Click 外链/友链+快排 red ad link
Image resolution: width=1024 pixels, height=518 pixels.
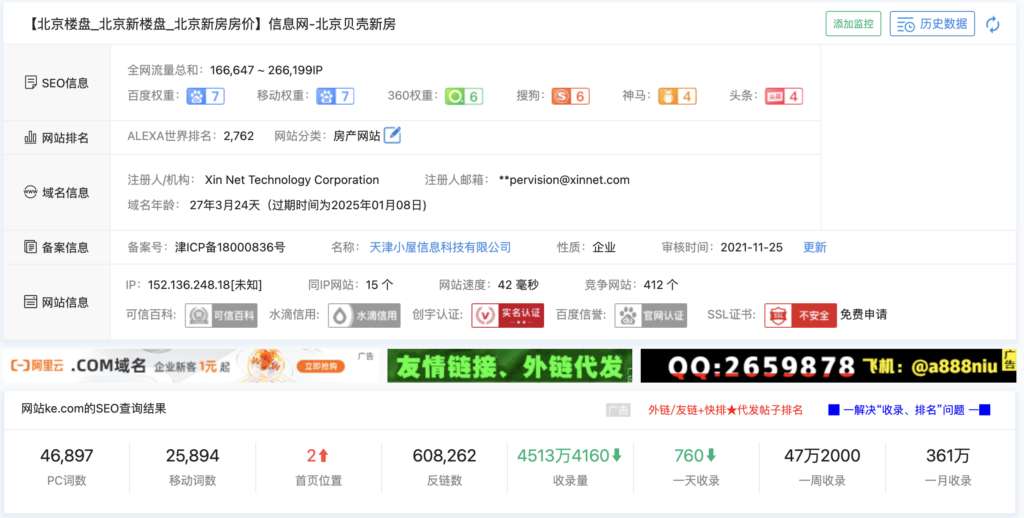pos(725,410)
